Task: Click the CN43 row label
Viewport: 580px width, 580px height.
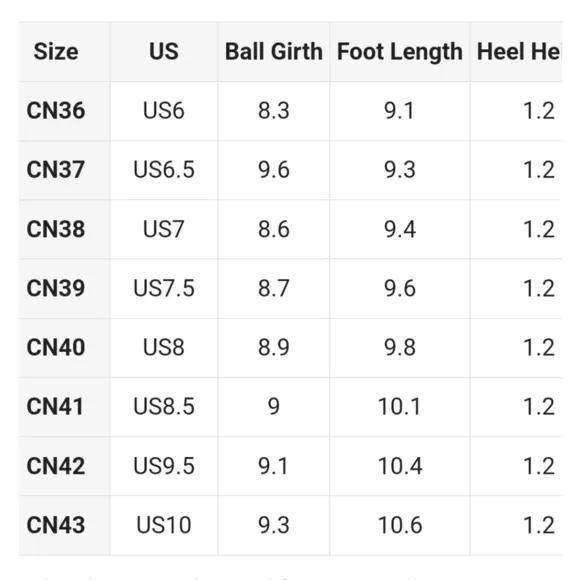Action: 56,525
